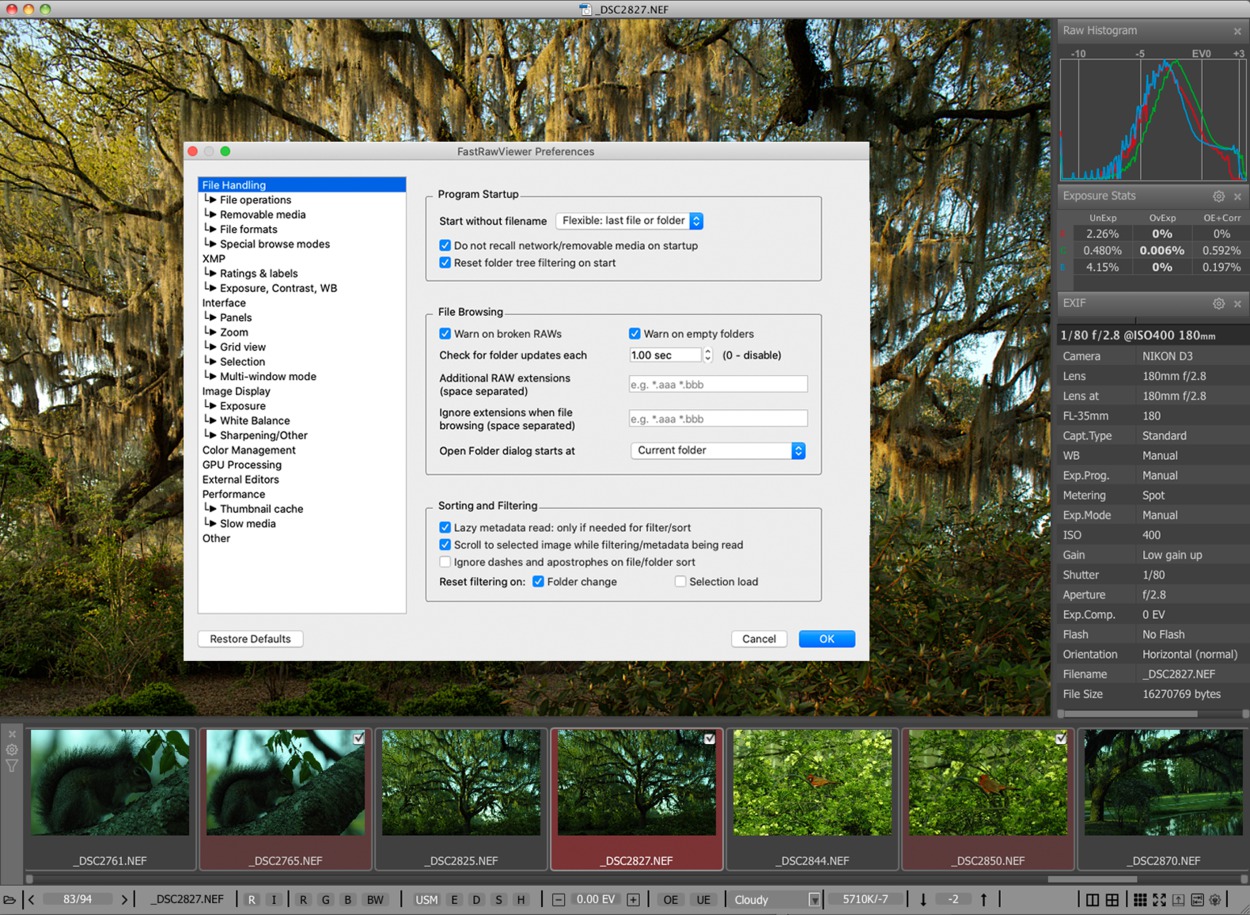Open Exposure Stats panel gear settings
Viewport: 1250px width, 915px height.
(x=1218, y=197)
